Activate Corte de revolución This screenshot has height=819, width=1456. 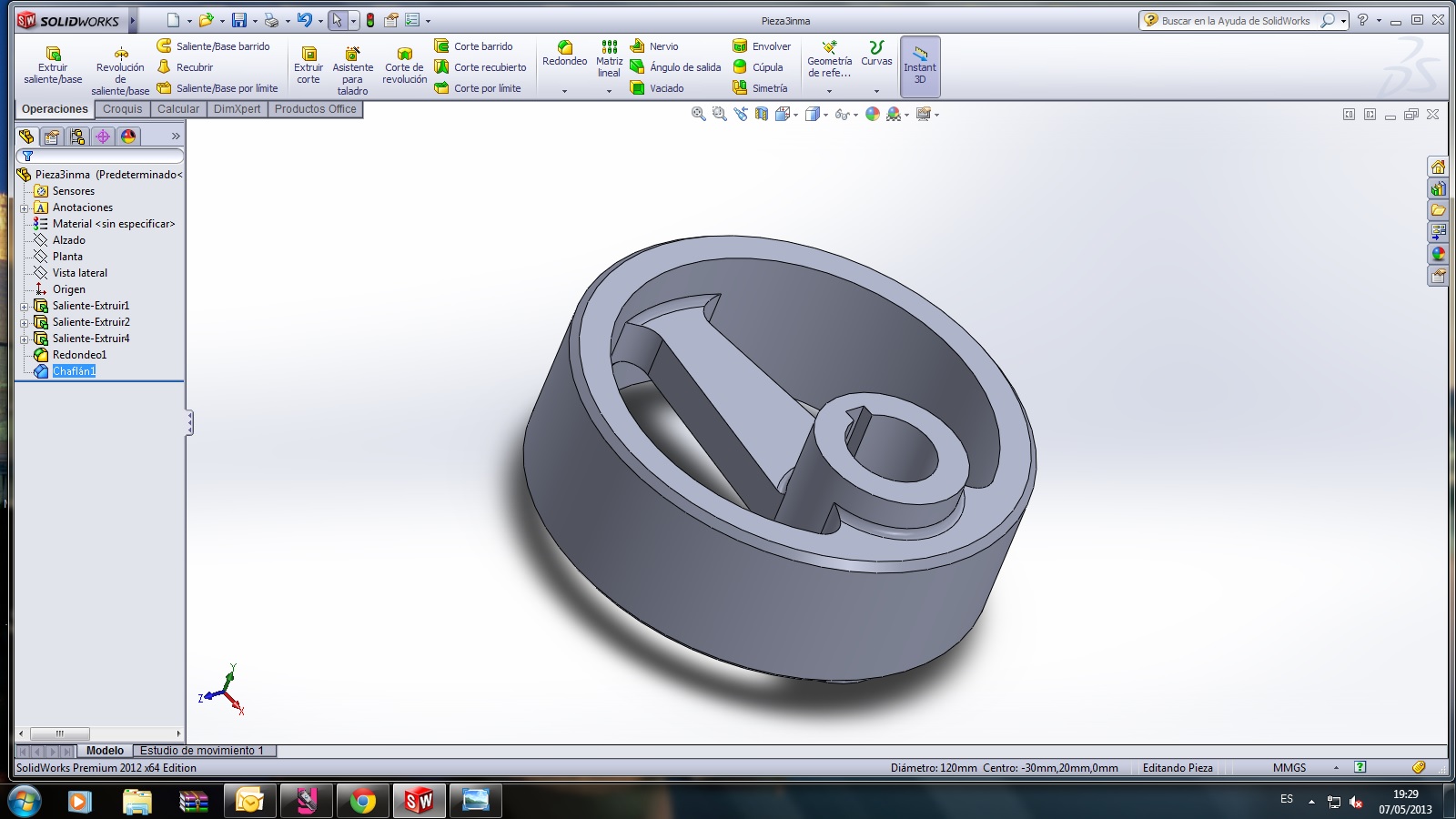click(x=404, y=66)
